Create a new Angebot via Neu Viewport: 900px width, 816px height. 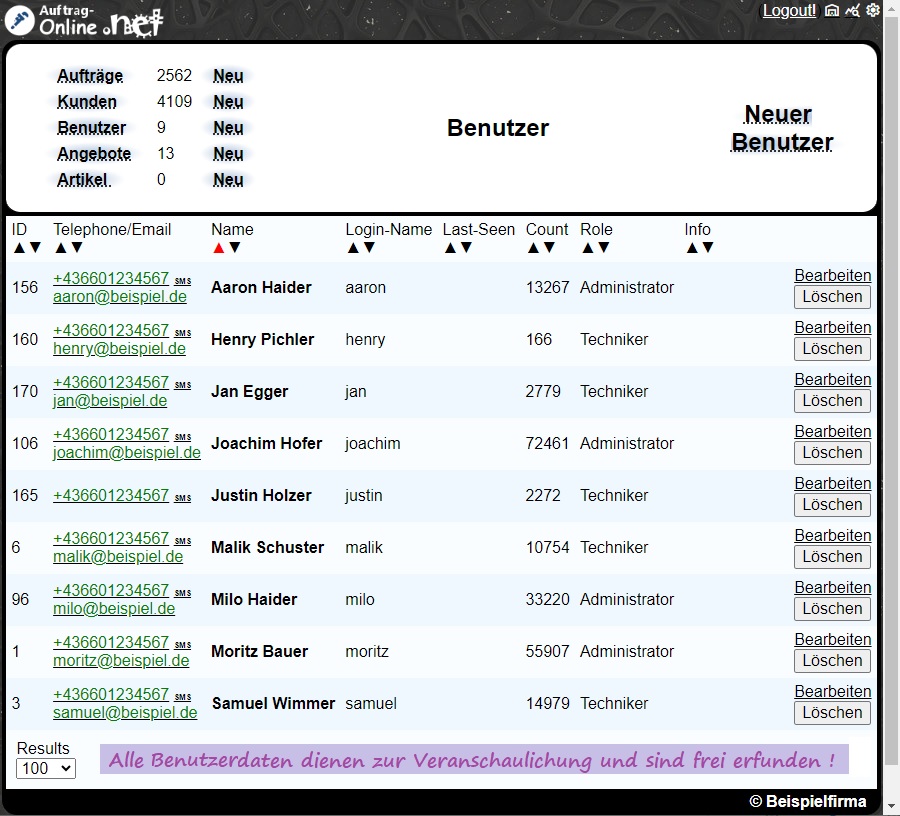click(x=228, y=154)
